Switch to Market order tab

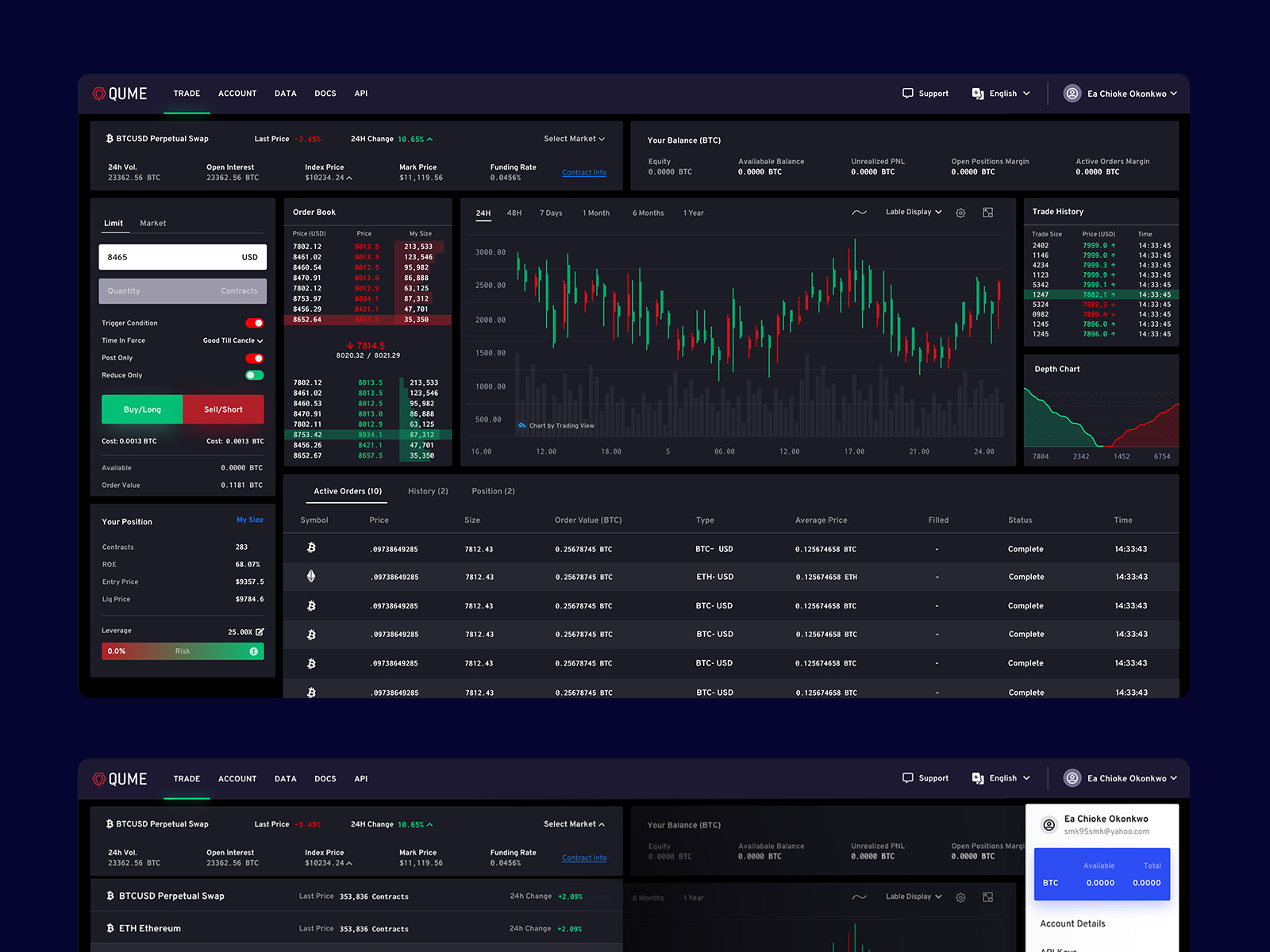pos(153,223)
